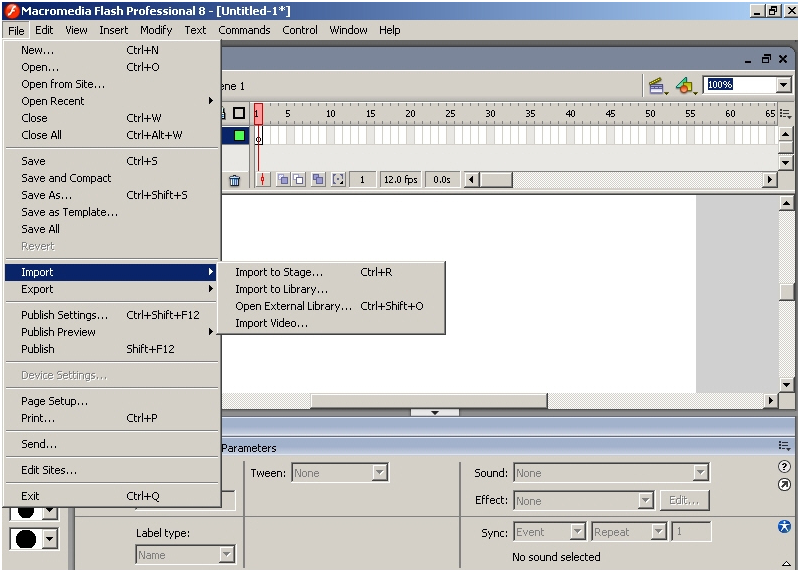The width and height of the screenshot is (798, 572).
Task: Choose Open from Site...
Action: (x=111, y=84)
